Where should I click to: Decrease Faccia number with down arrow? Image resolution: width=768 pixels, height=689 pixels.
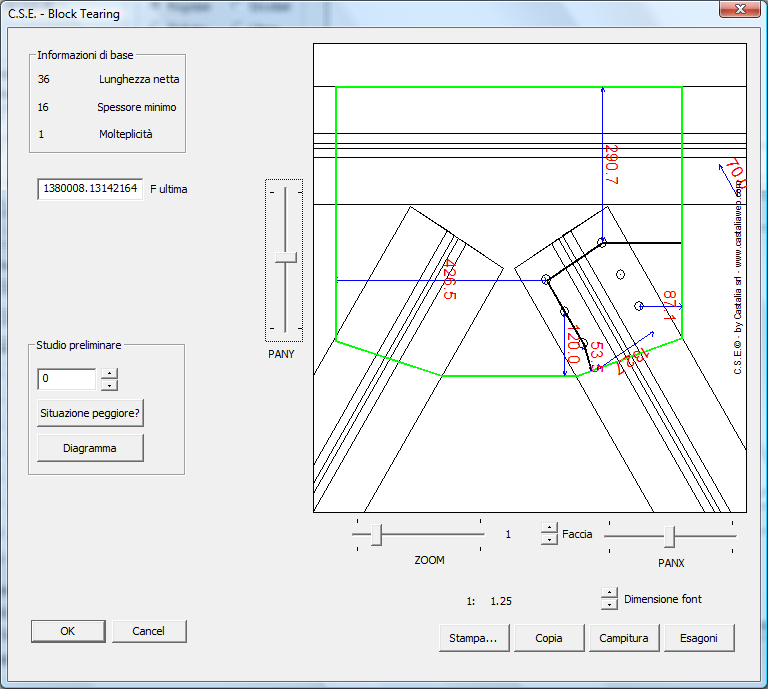pyautogui.click(x=550, y=540)
